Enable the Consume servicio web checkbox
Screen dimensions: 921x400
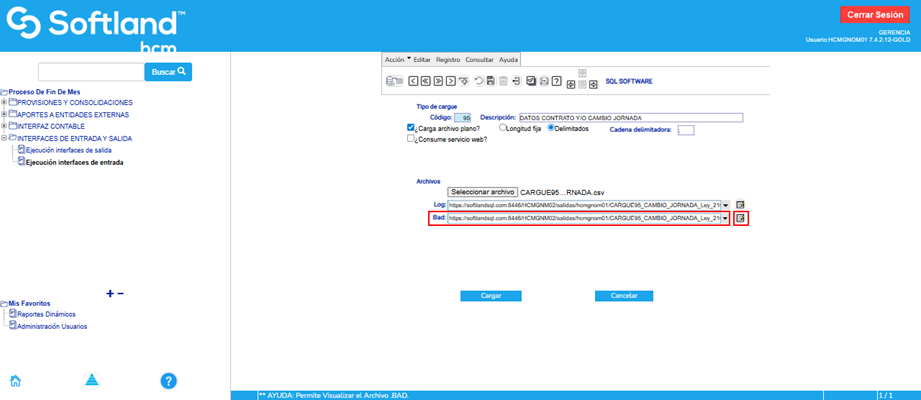click(x=411, y=140)
